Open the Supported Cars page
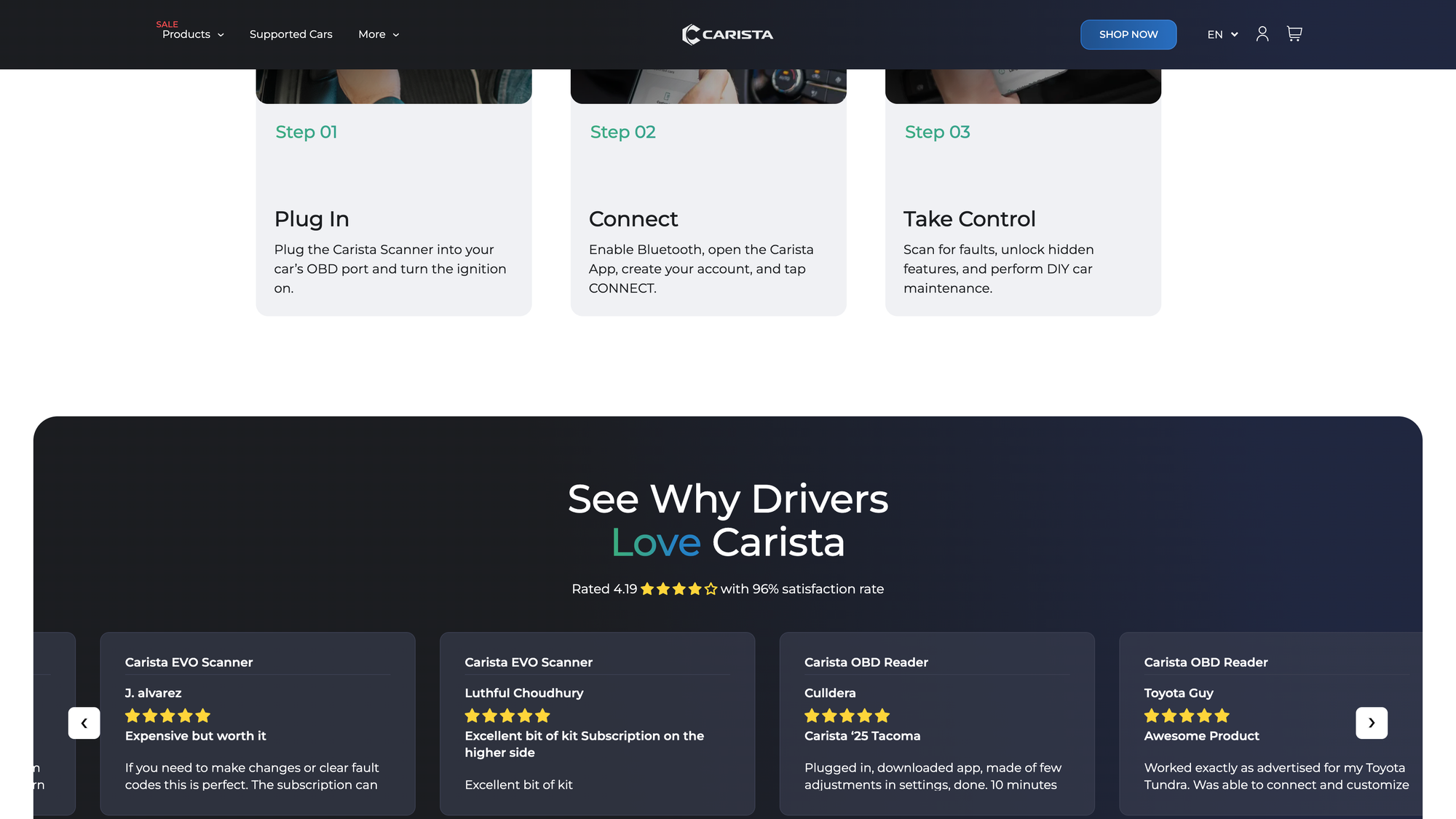 290,34
